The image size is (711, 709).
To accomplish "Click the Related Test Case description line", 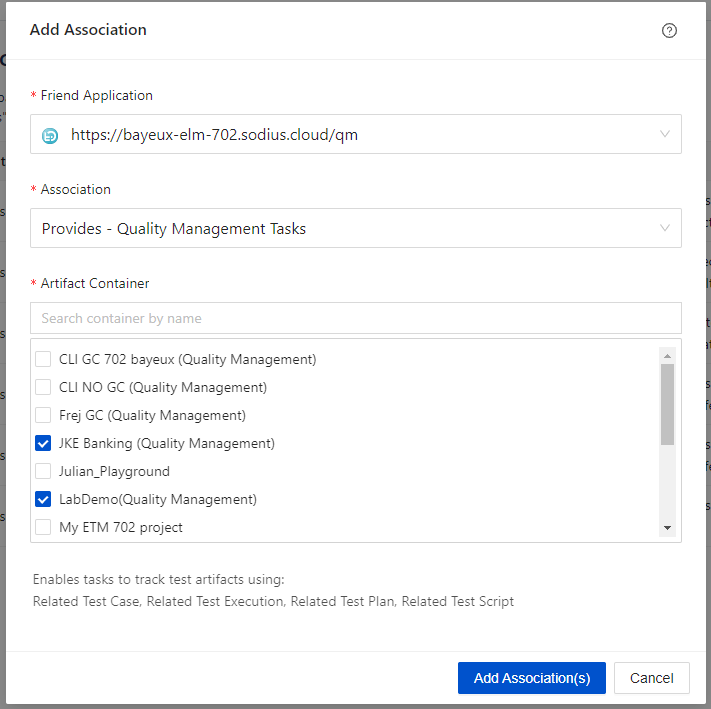I will [x=273, y=602].
